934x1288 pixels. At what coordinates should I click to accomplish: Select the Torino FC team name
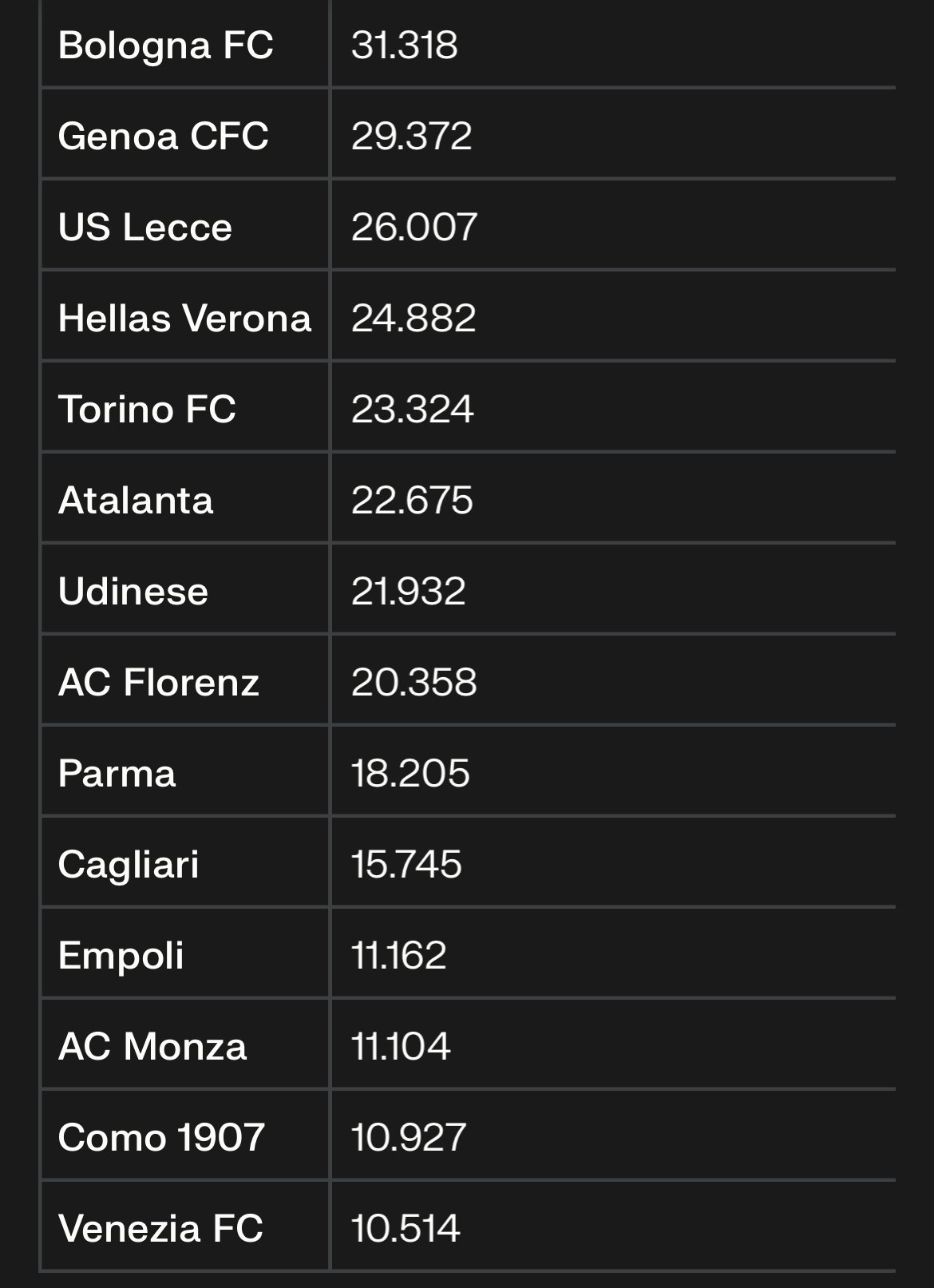coord(147,409)
